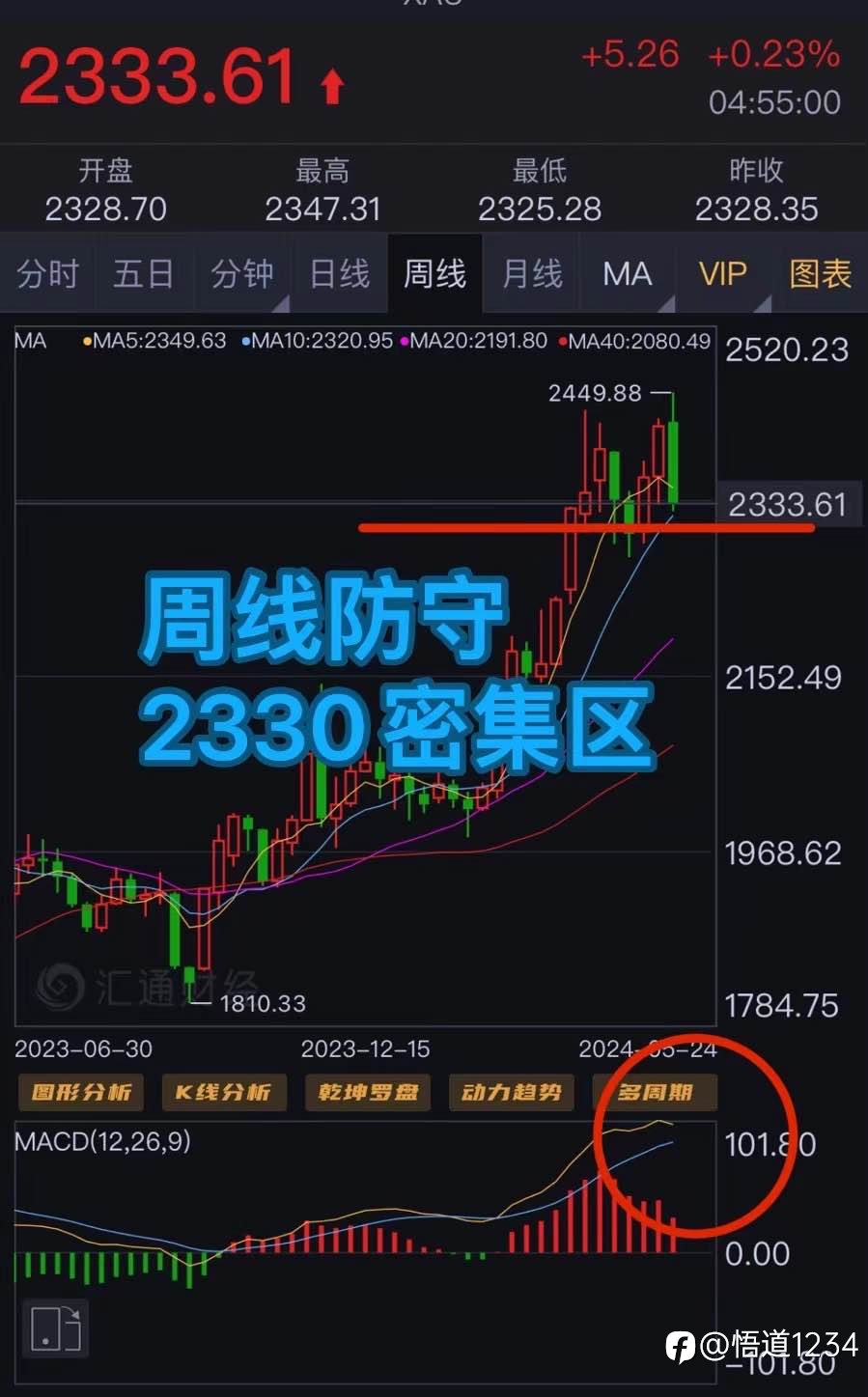Open the 多周期 multi-period view
Viewport: 868px width, 1397px height.
[x=655, y=1092]
